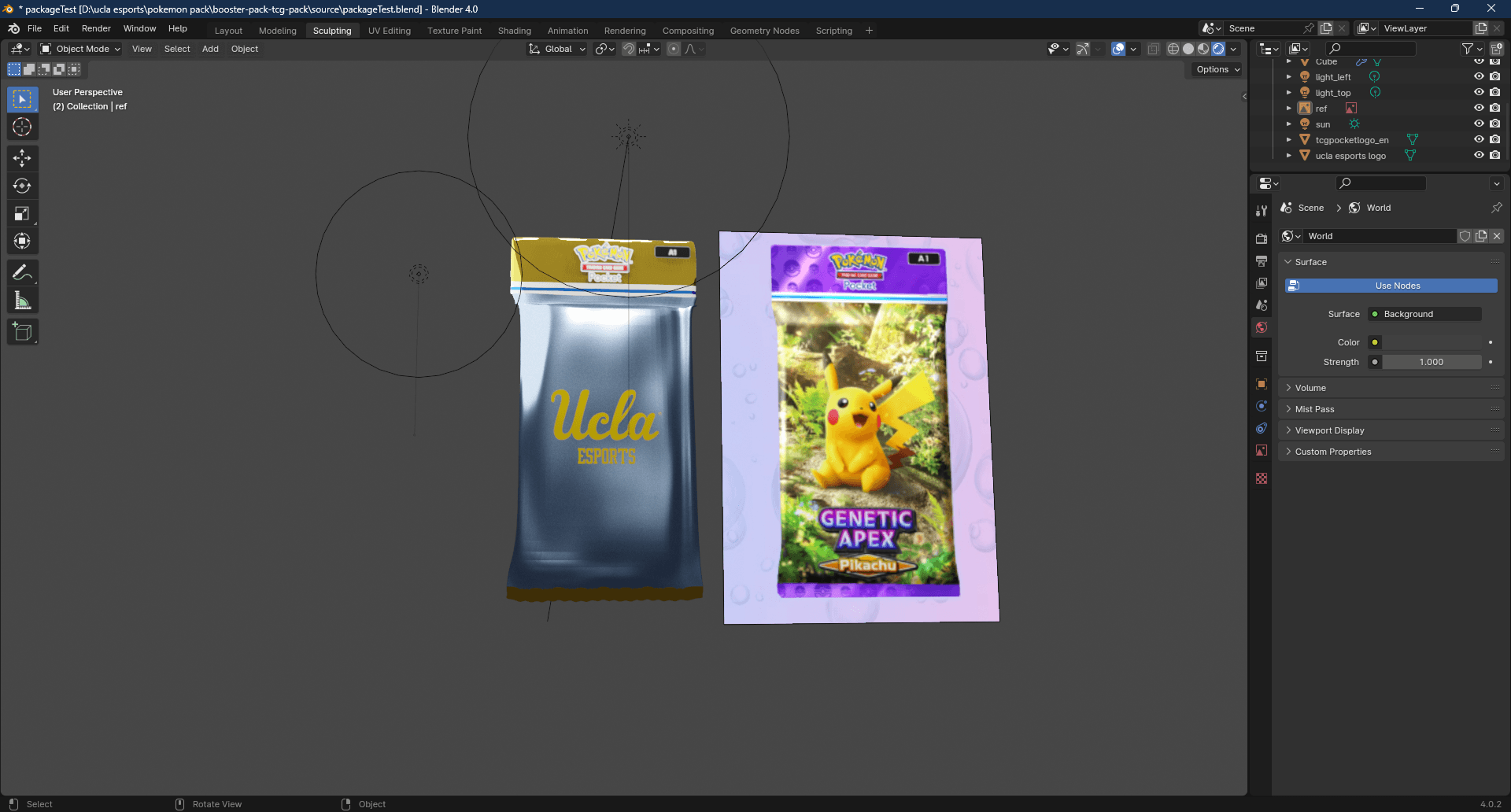Toggle the World fake user shield
Image resolution: width=1511 pixels, height=812 pixels.
[1465, 236]
